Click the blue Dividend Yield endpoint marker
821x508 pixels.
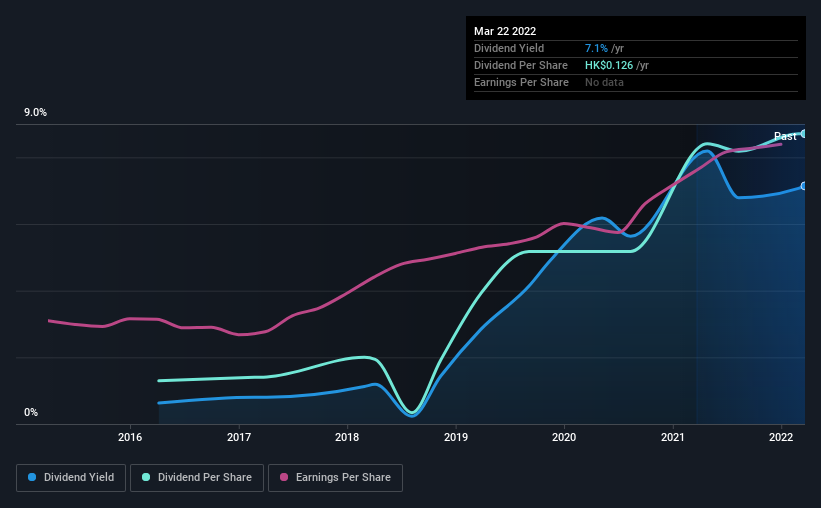point(804,186)
